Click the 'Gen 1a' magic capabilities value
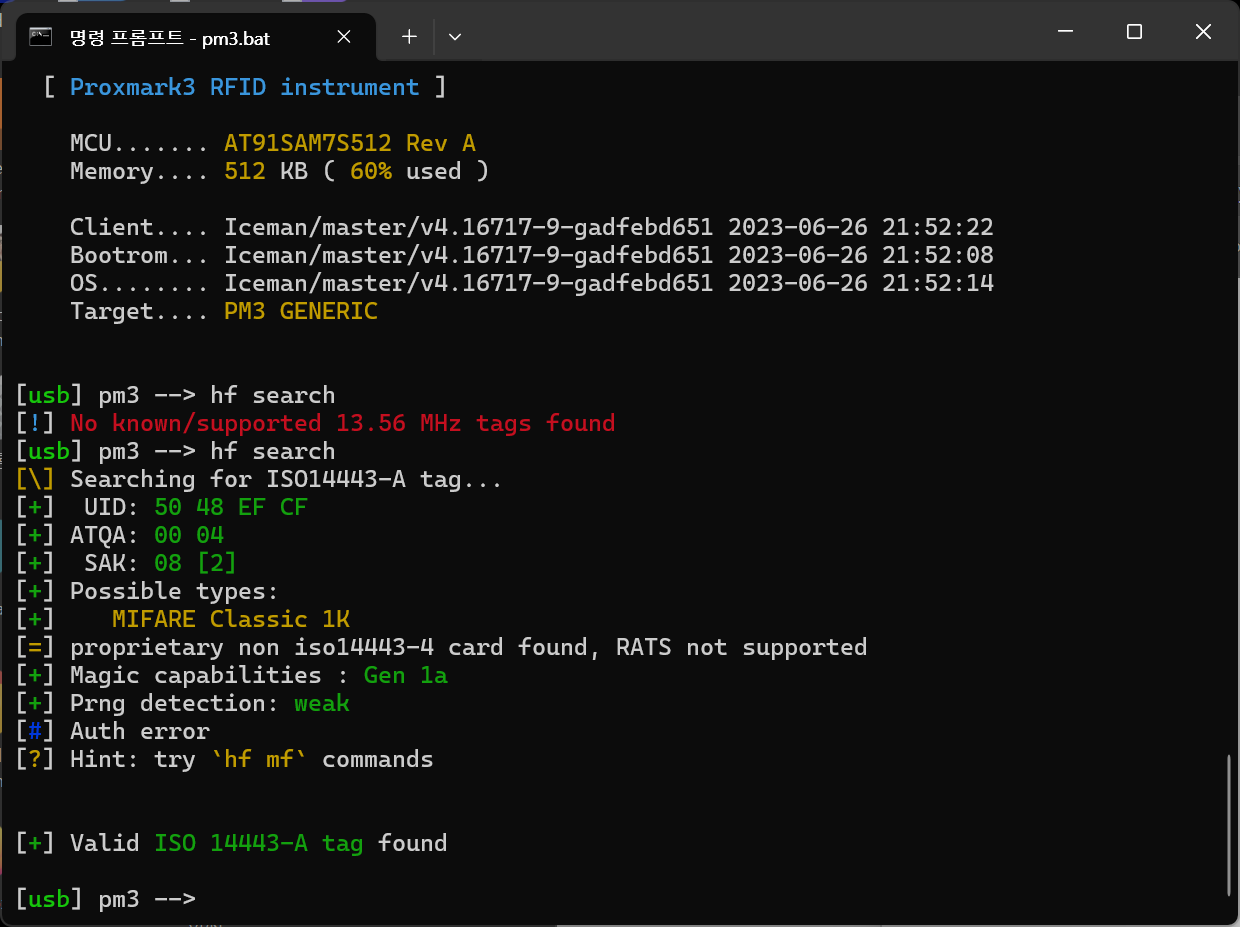The height and width of the screenshot is (927, 1240). (x=405, y=675)
